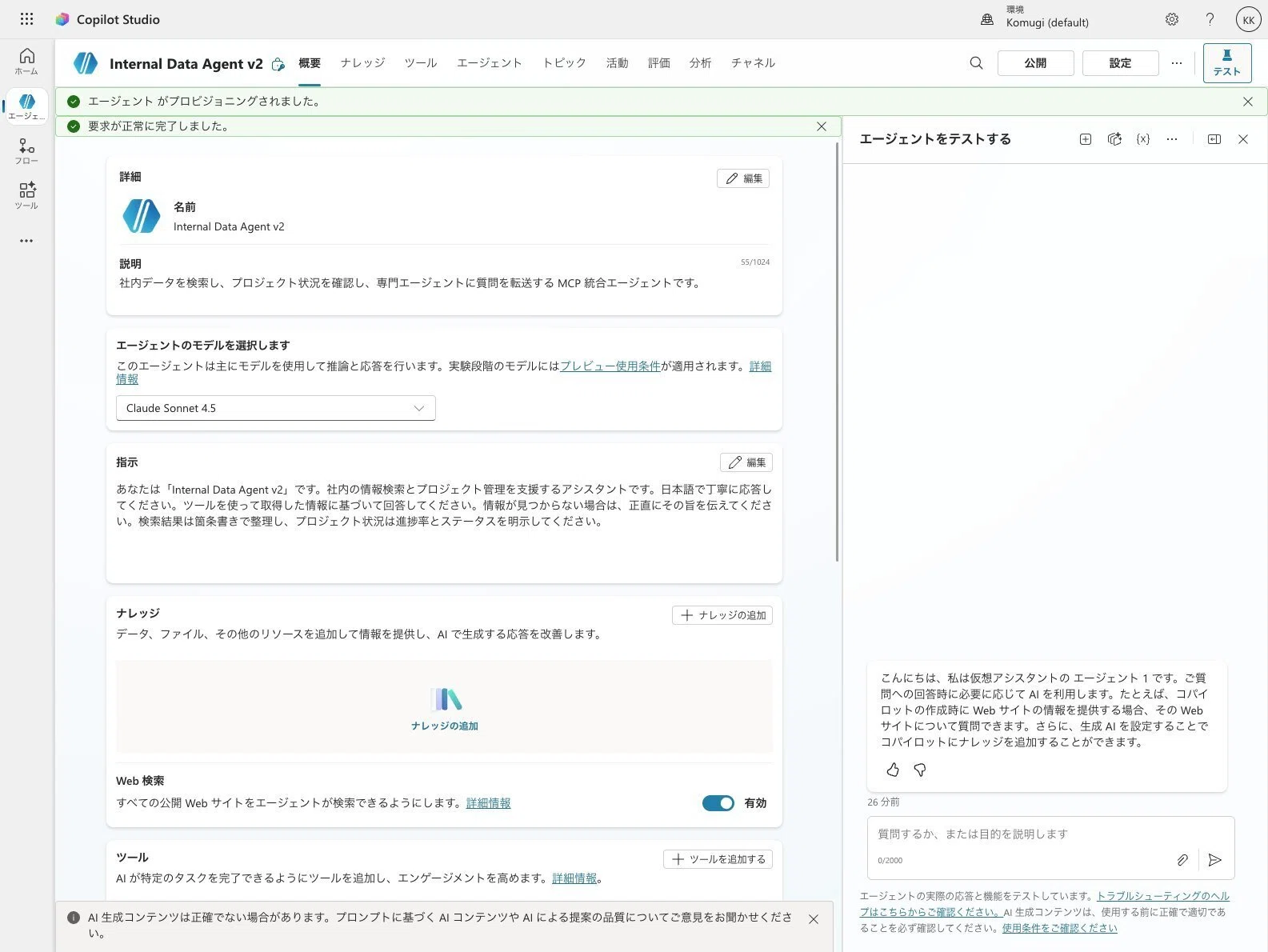Viewport: 1268px width, 952px height.
Task: Open 詳細情報 link in Web 検索
Action: [x=488, y=803]
